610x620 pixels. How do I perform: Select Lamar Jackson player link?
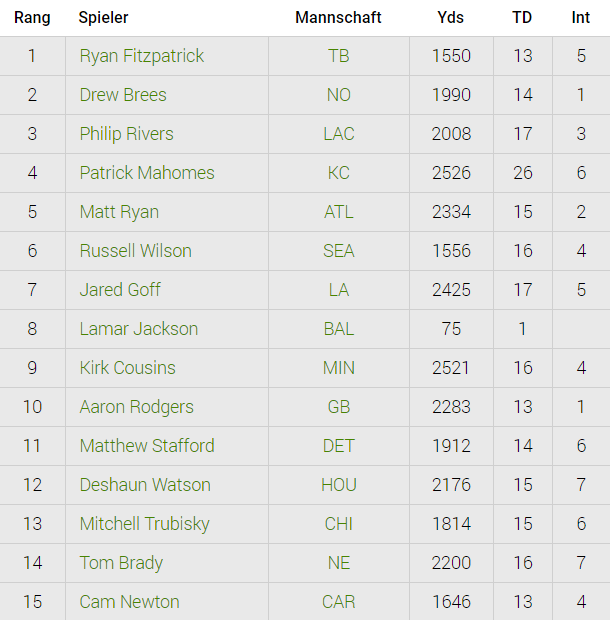pos(138,329)
